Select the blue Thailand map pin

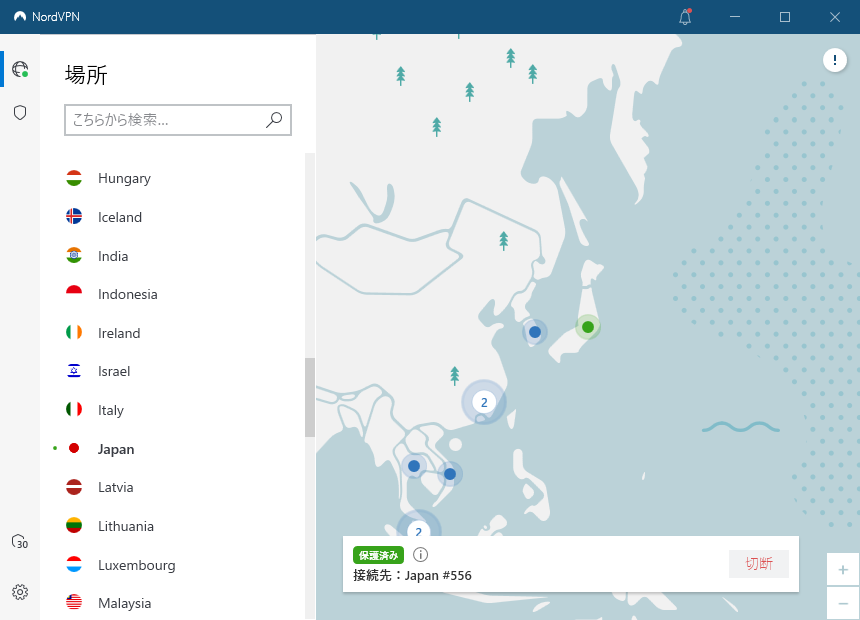pyautogui.click(x=414, y=466)
